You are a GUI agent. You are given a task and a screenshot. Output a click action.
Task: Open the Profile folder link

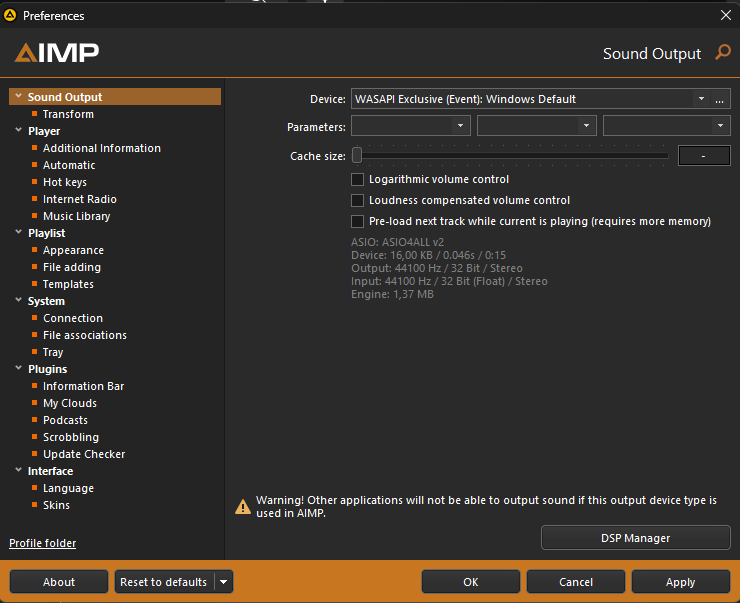(42, 543)
